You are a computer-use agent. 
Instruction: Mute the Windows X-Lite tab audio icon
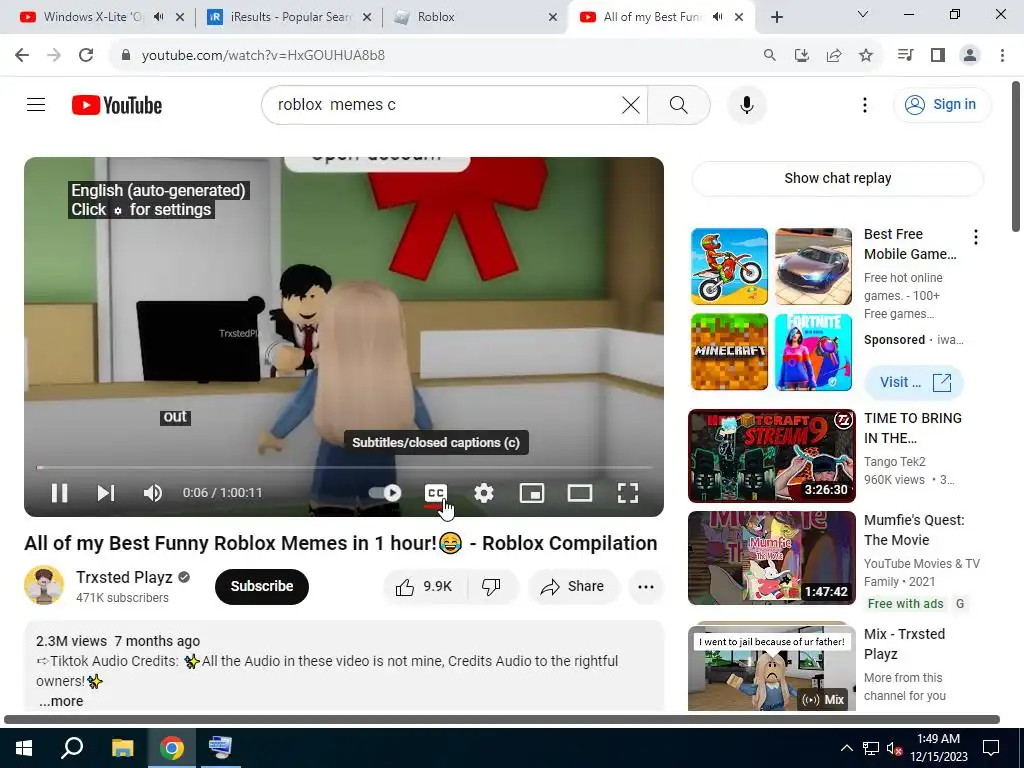pos(159,17)
